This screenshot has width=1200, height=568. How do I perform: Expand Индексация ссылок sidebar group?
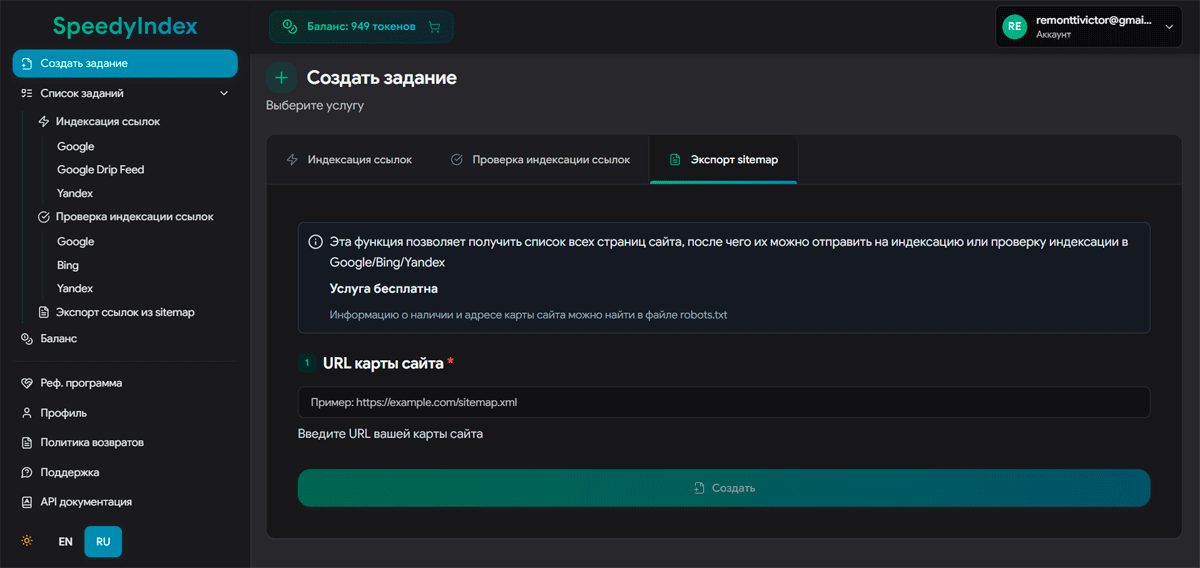click(107, 122)
